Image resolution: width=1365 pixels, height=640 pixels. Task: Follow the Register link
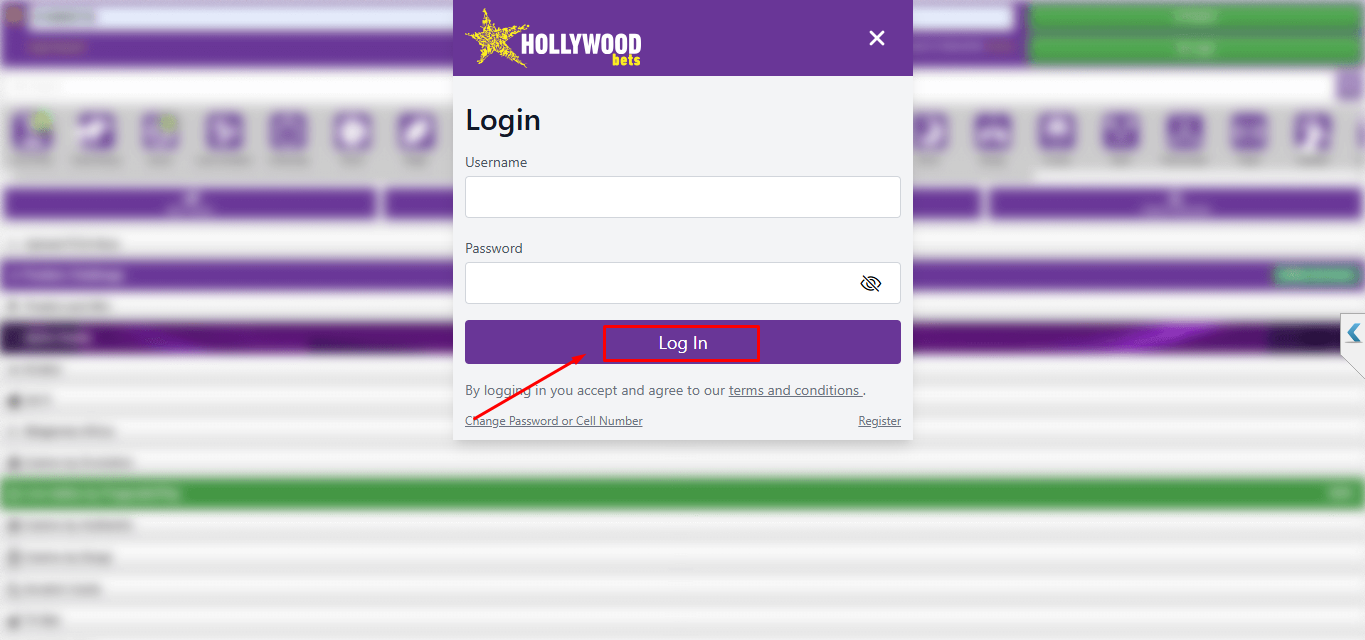[x=879, y=421]
